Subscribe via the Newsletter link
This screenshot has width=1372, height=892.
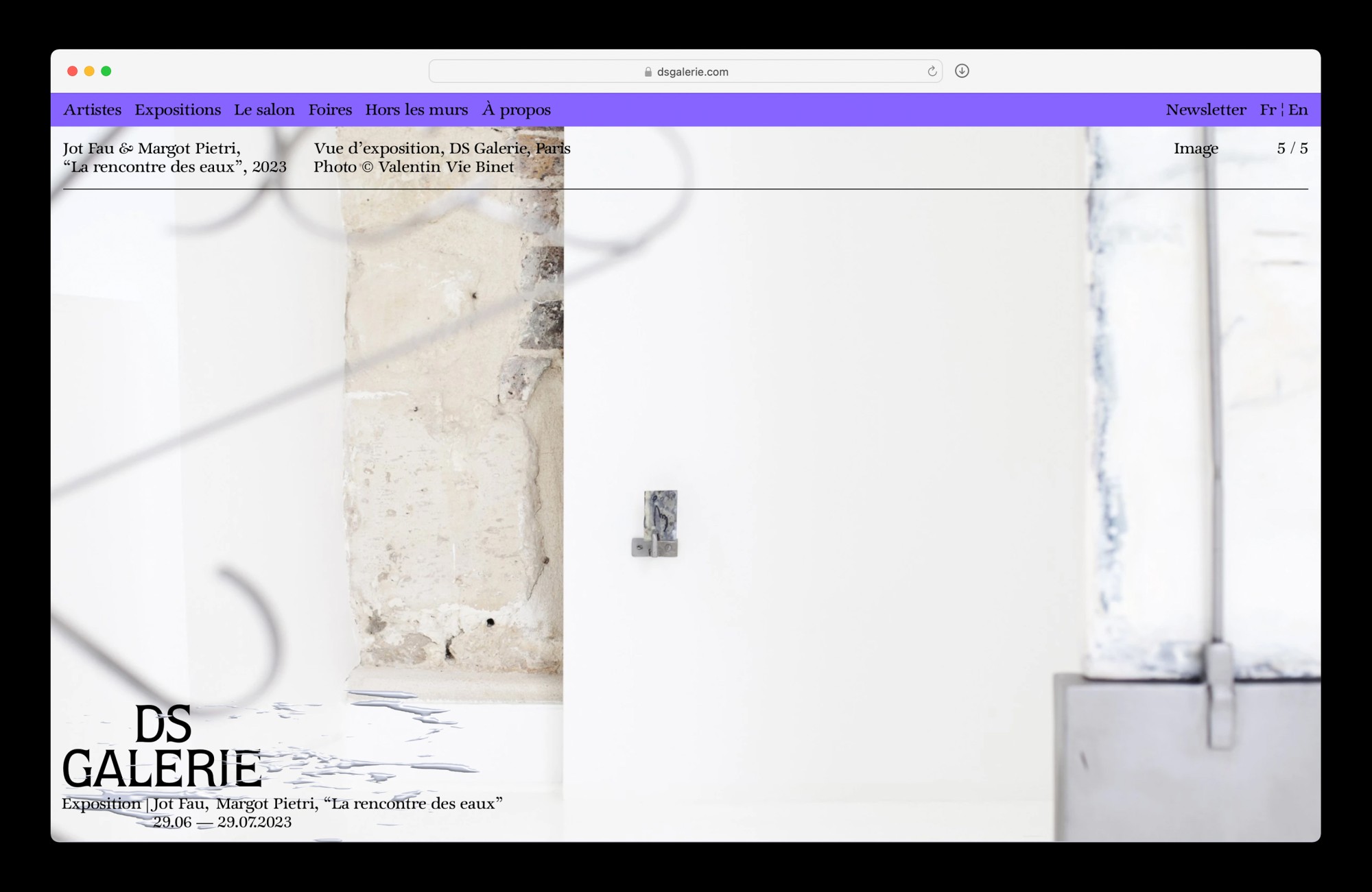coord(1205,110)
